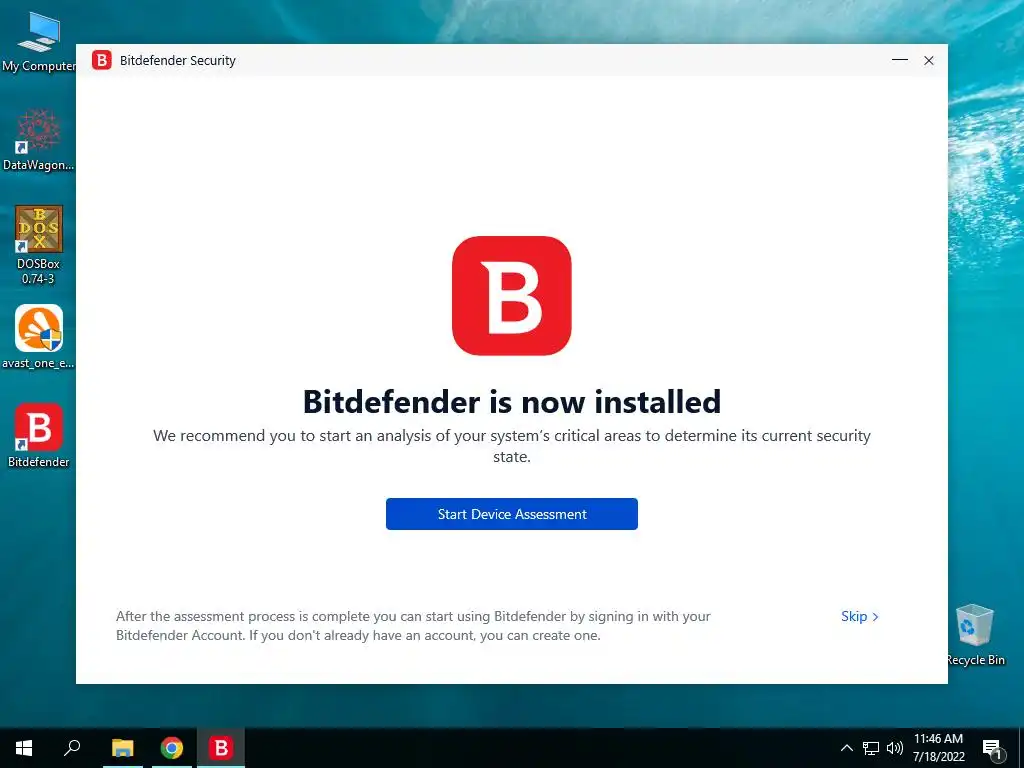
Task: Open taskbar search
Action: click(x=72, y=748)
